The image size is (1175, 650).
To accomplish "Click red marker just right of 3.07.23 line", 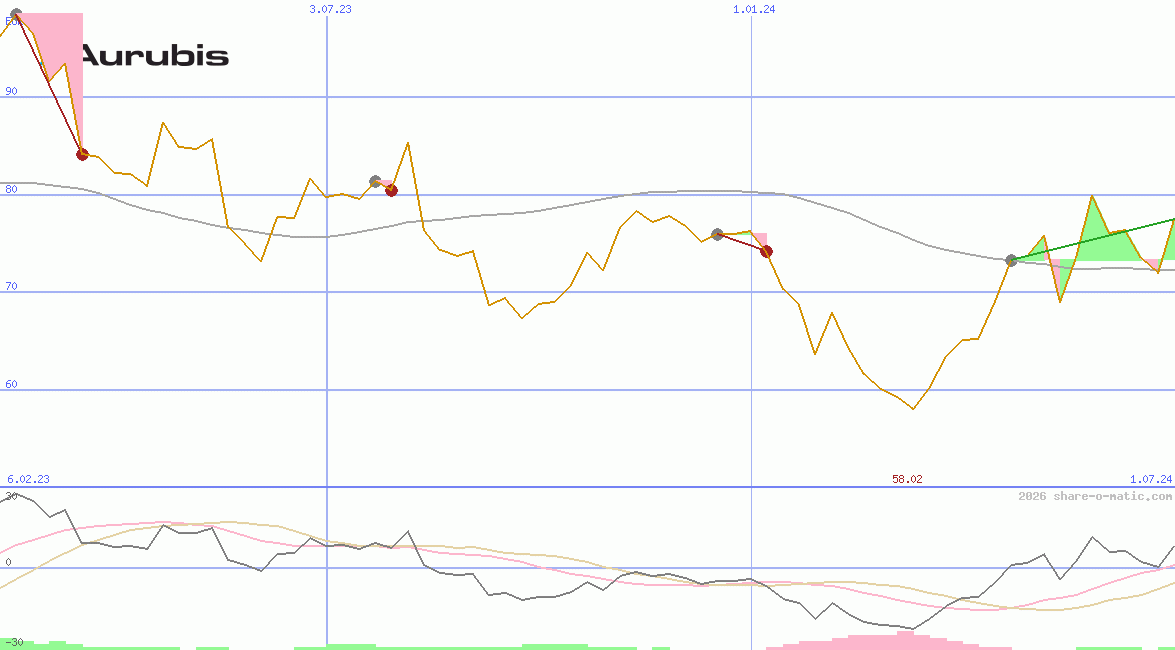I will pyautogui.click(x=391, y=190).
